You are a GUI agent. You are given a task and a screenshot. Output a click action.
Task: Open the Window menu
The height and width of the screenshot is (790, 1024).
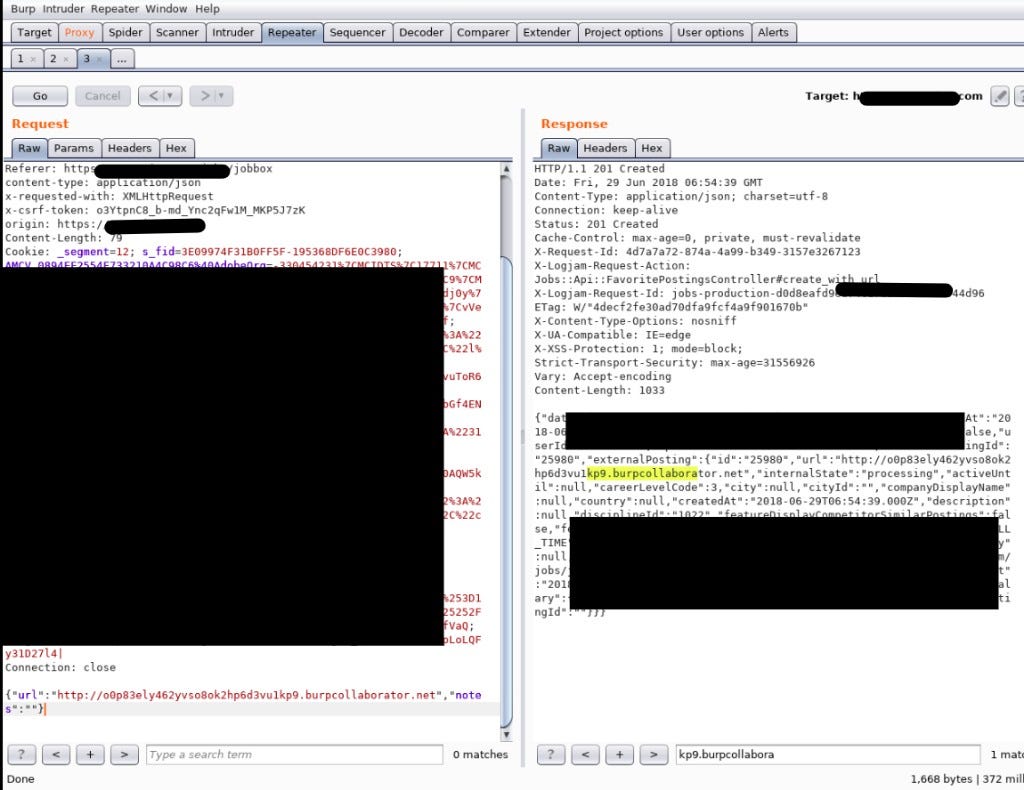click(166, 9)
